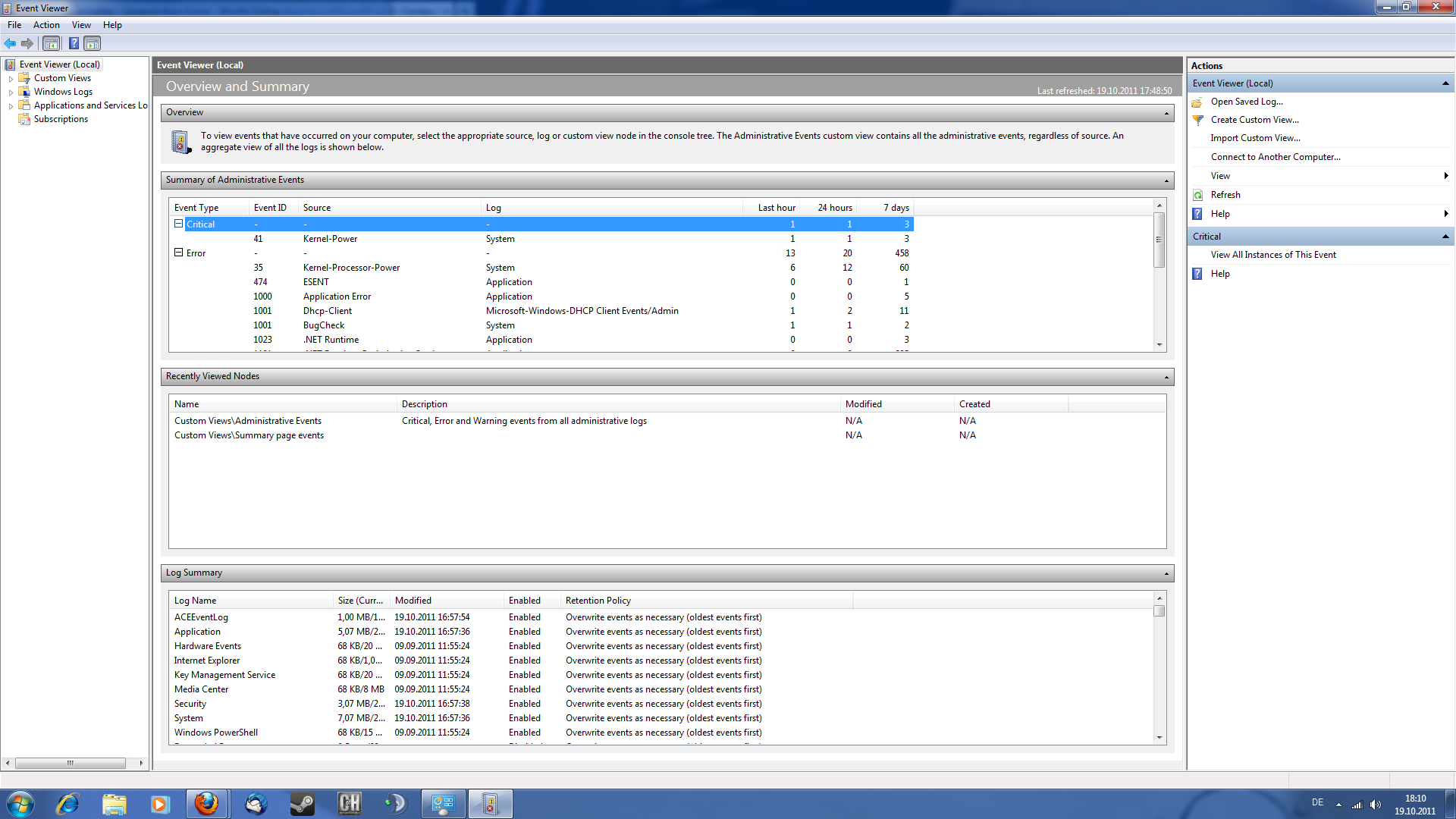Click Show/Hide Console Tree toolbar icon

click(x=52, y=44)
